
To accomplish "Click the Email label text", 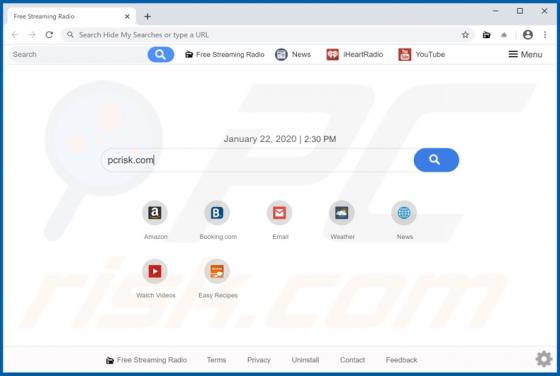I will pos(280,237).
